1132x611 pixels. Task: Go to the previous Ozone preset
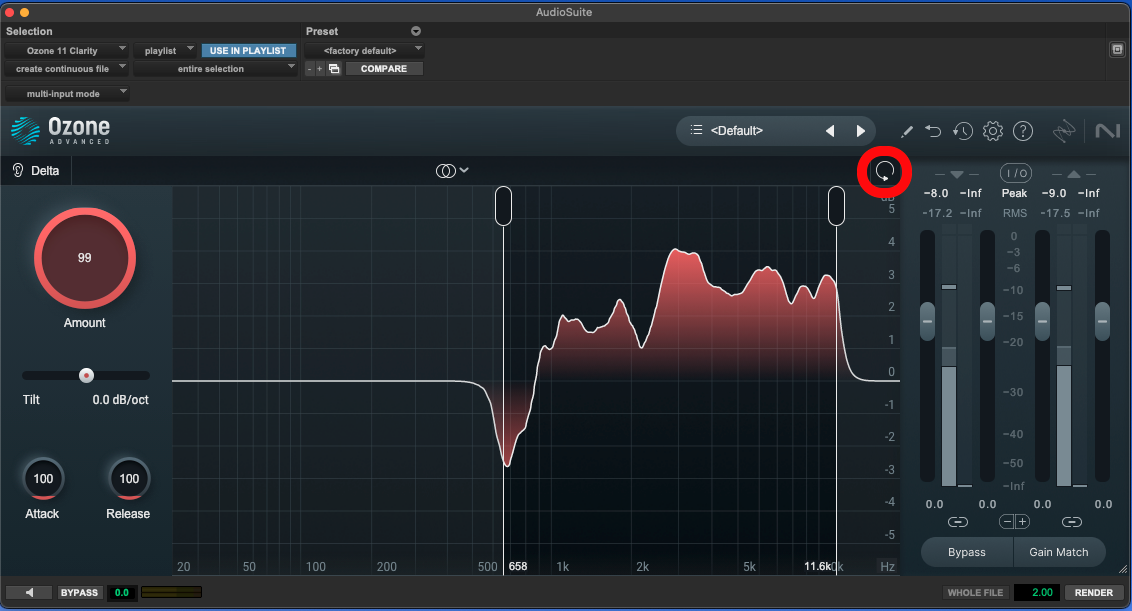[x=830, y=131]
